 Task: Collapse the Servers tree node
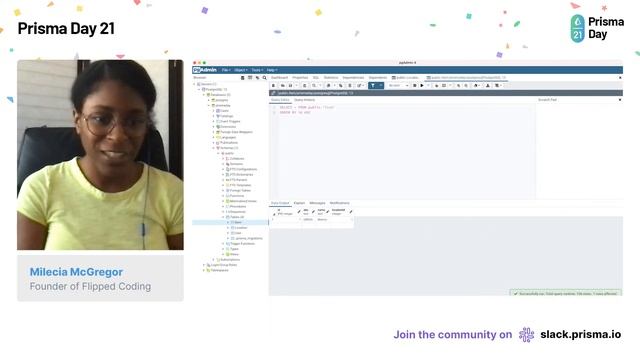(194, 84)
